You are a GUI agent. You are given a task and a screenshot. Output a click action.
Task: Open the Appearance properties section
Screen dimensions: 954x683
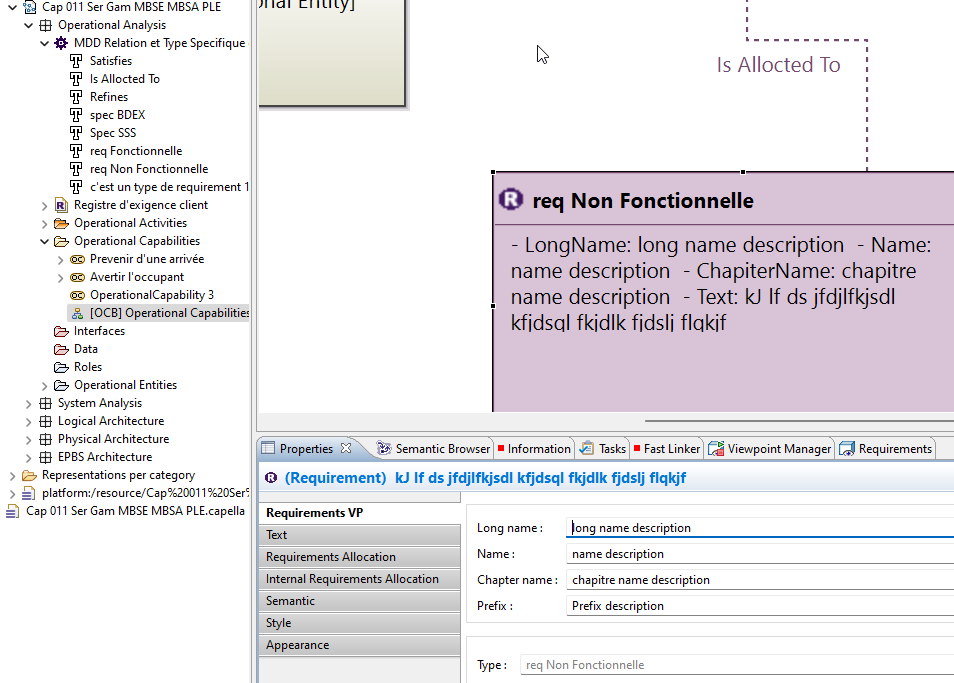coord(297,645)
